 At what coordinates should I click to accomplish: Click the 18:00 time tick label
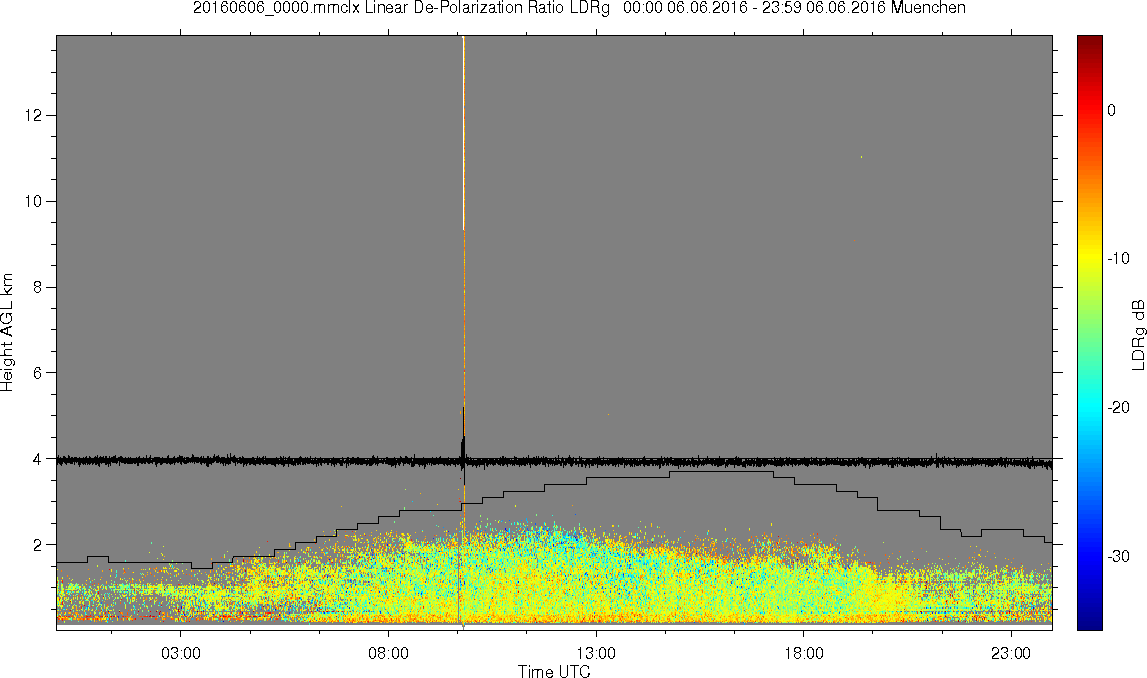pos(804,653)
